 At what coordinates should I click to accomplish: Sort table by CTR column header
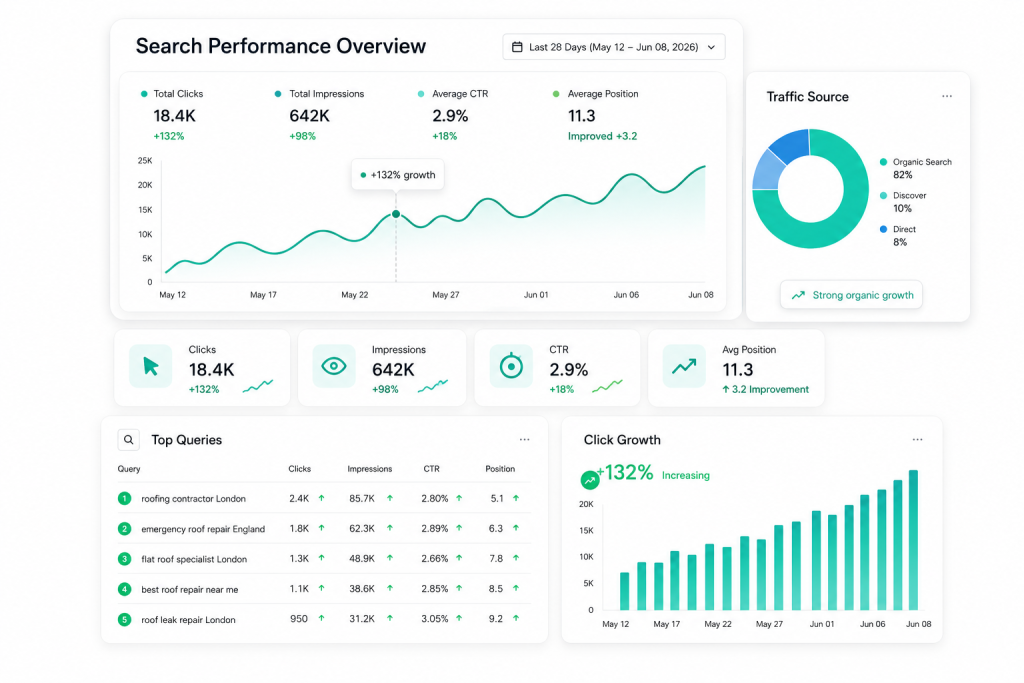coord(432,469)
